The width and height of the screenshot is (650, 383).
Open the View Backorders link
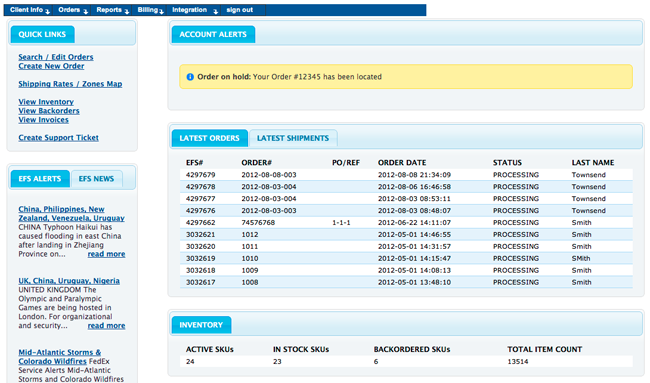tap(49, 111)
